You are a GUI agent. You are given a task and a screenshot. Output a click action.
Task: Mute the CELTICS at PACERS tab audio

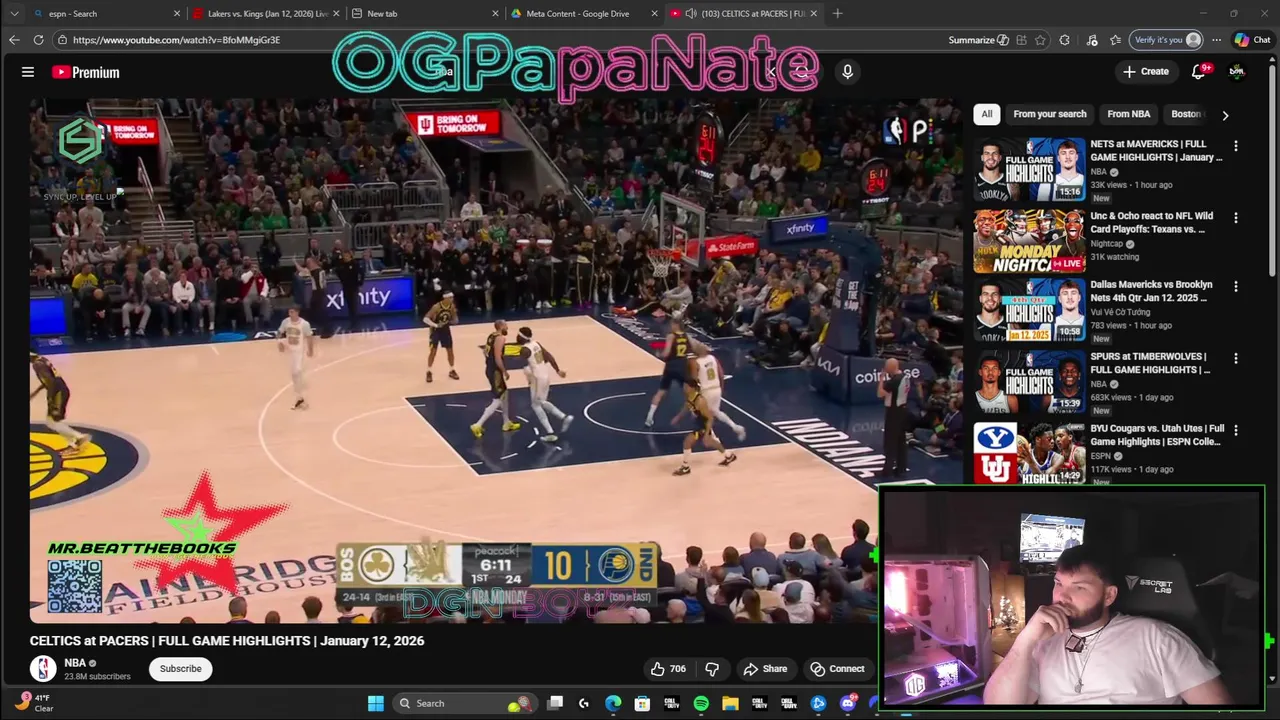pos(691,13)
